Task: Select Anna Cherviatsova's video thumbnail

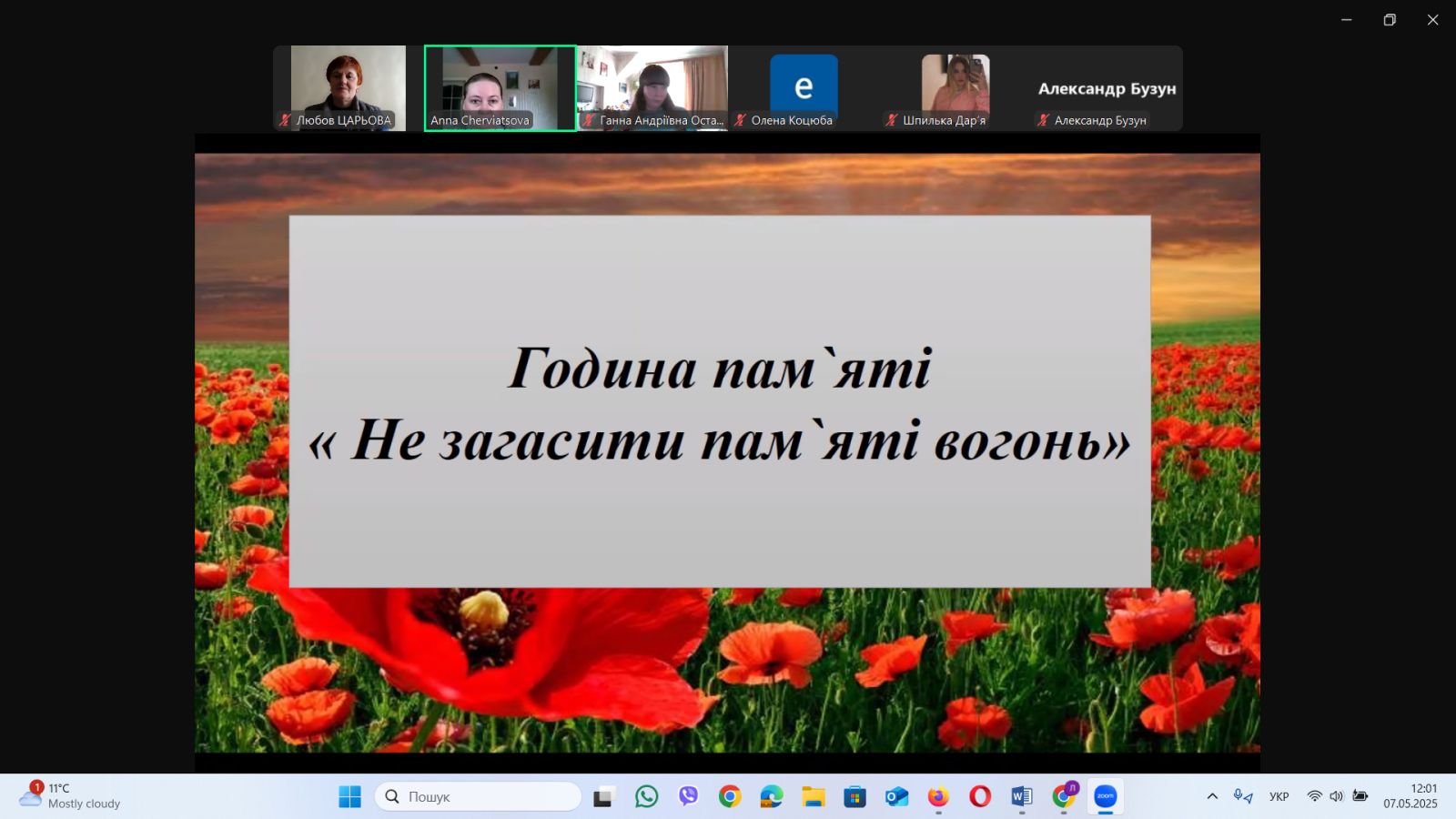Action: (500, 88)
